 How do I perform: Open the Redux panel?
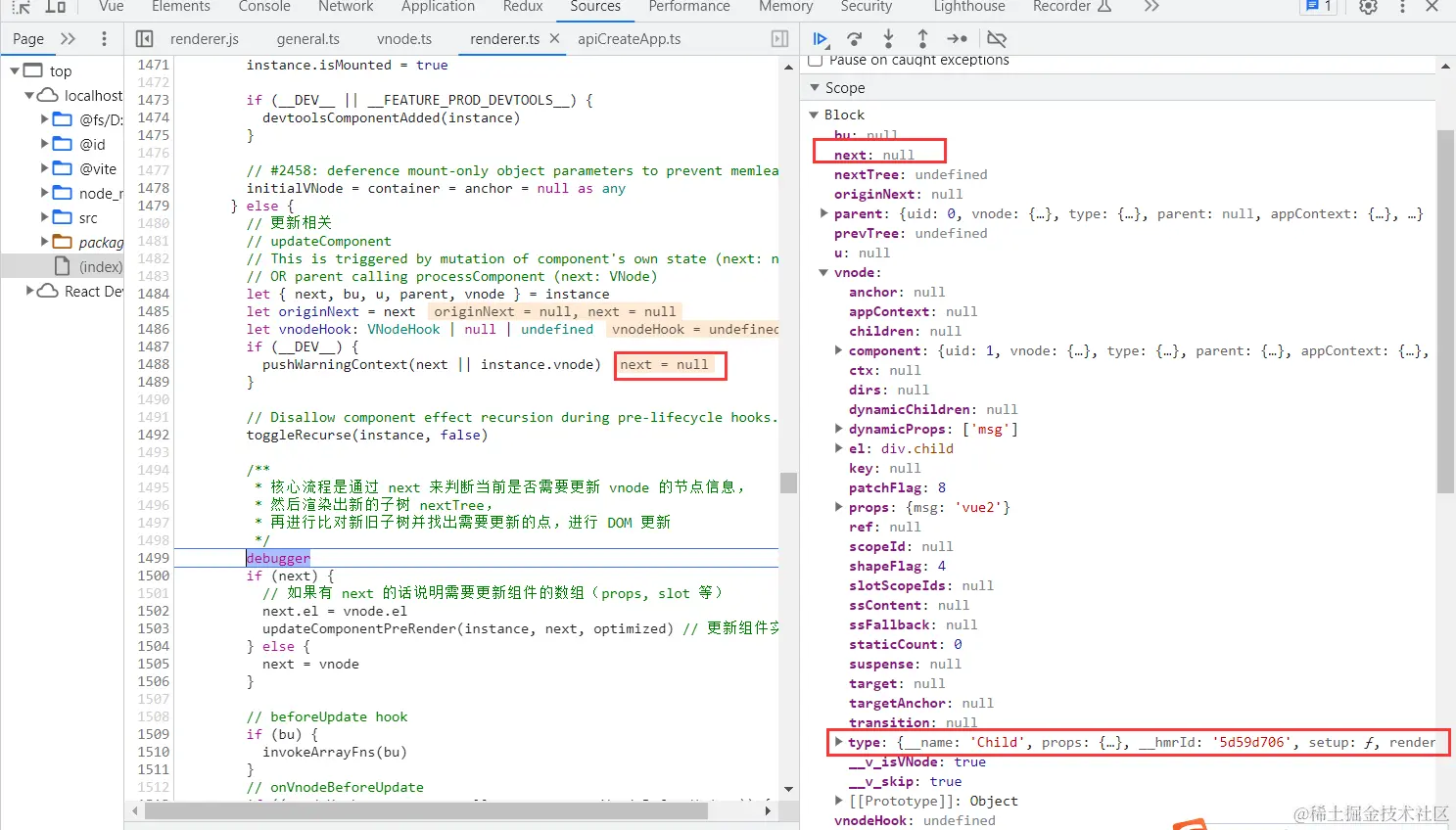pos(523,7)
